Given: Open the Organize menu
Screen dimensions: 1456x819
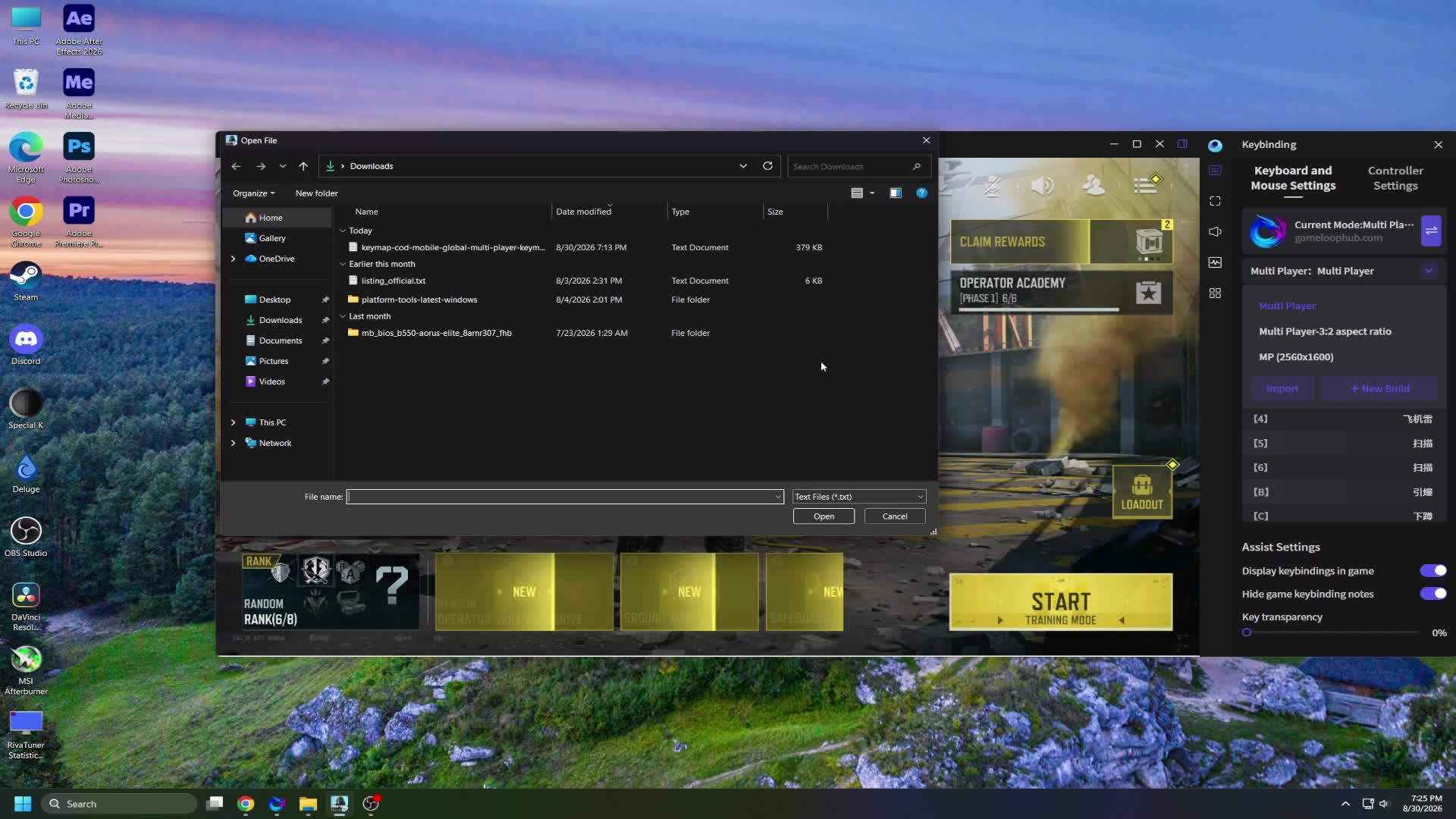Looking at the screenshot, I should click(253, 193).
